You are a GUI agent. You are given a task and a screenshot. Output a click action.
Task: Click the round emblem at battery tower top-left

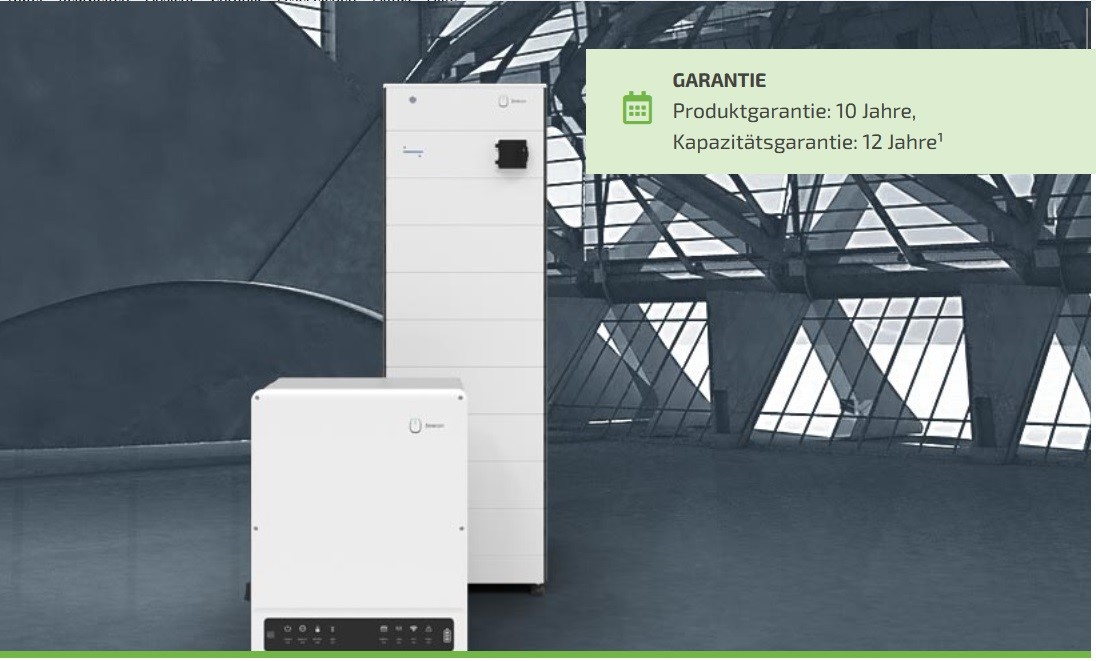point(413,101)
